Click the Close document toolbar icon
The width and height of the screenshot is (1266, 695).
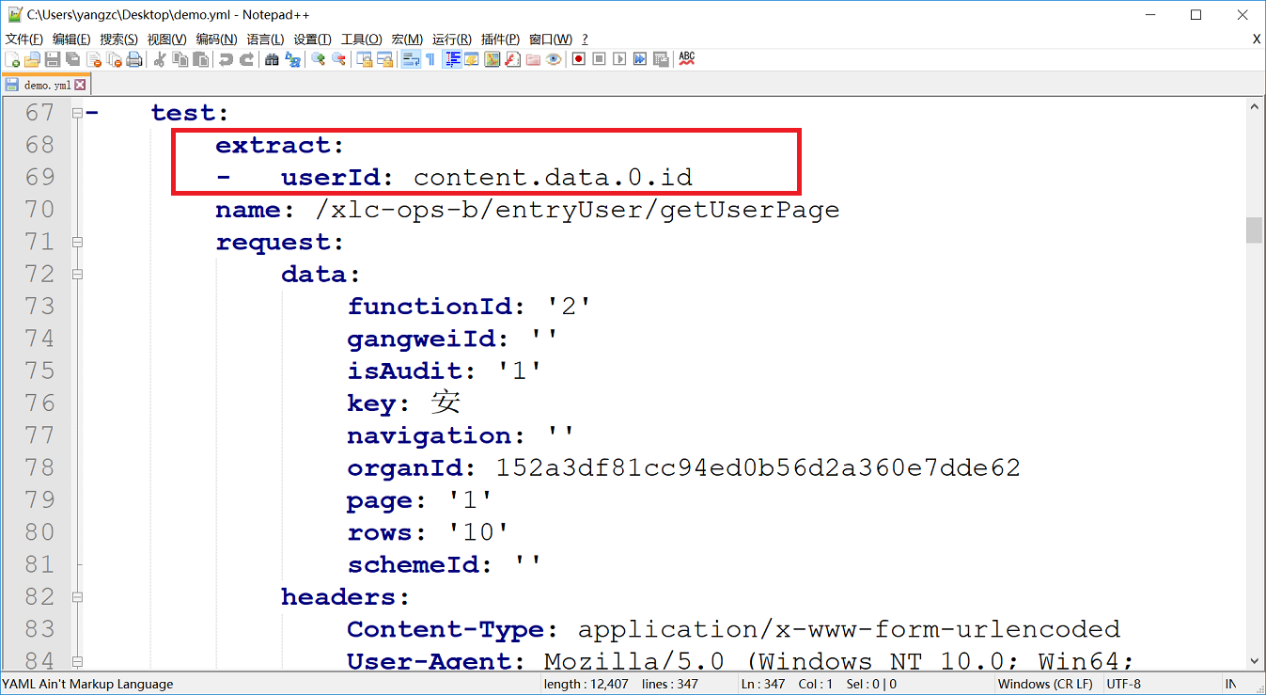94,60
